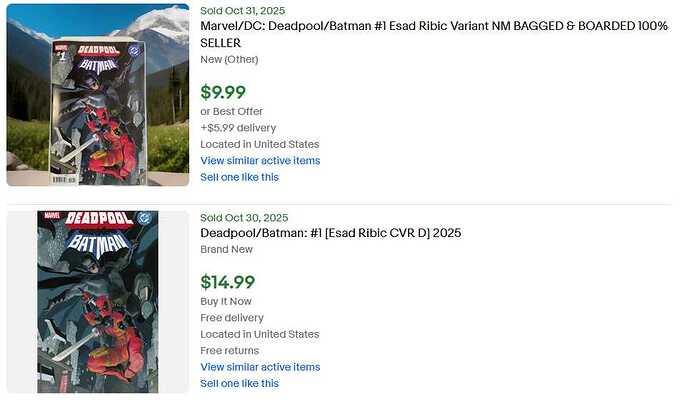This screenshot has width=690, height=402.
Task: Click 'Sell one like this' under the $9.99 listing
Action: click(x=239, y=177)
